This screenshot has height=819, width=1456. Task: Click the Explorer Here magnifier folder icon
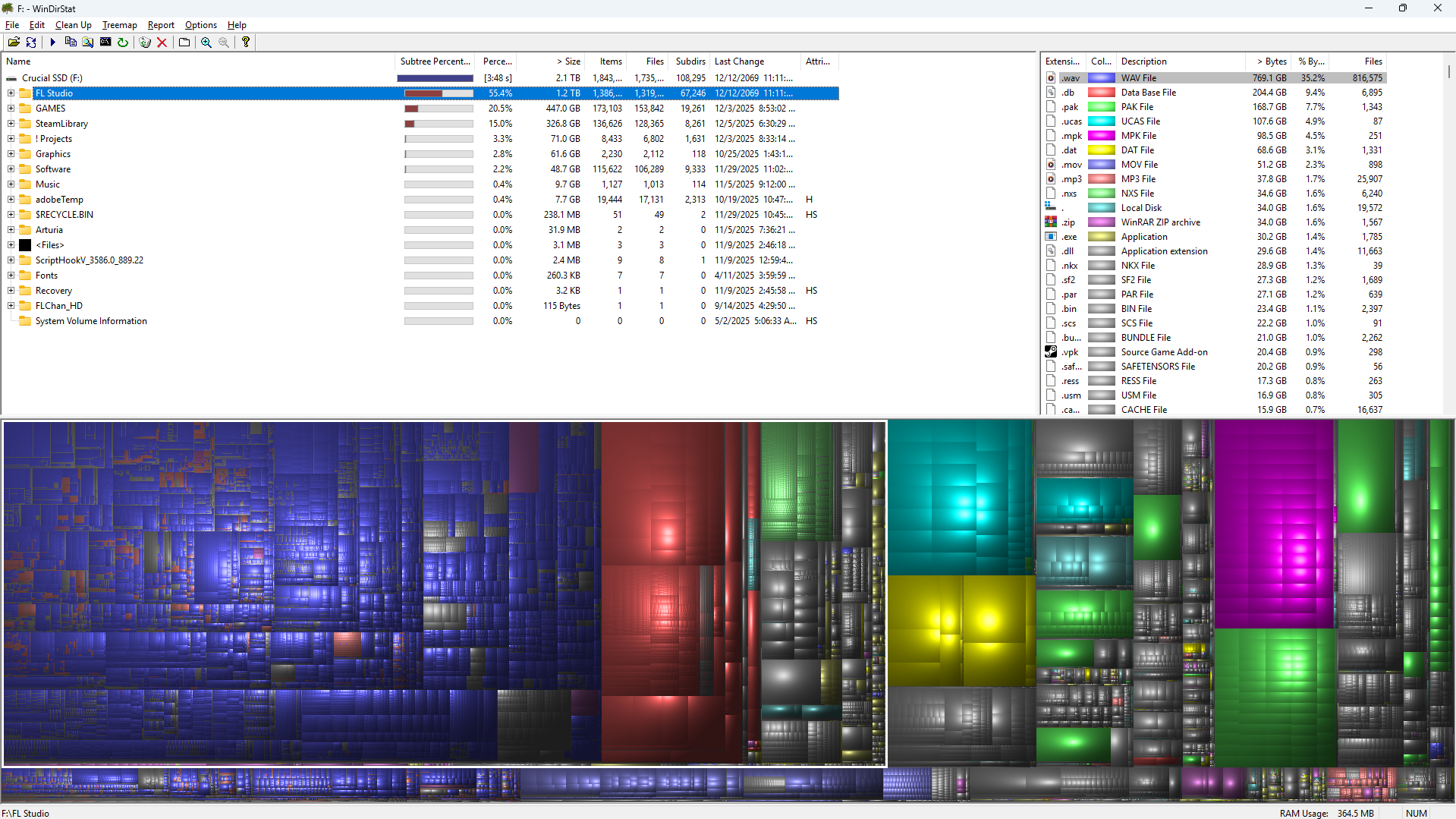[x=88, y=43]
